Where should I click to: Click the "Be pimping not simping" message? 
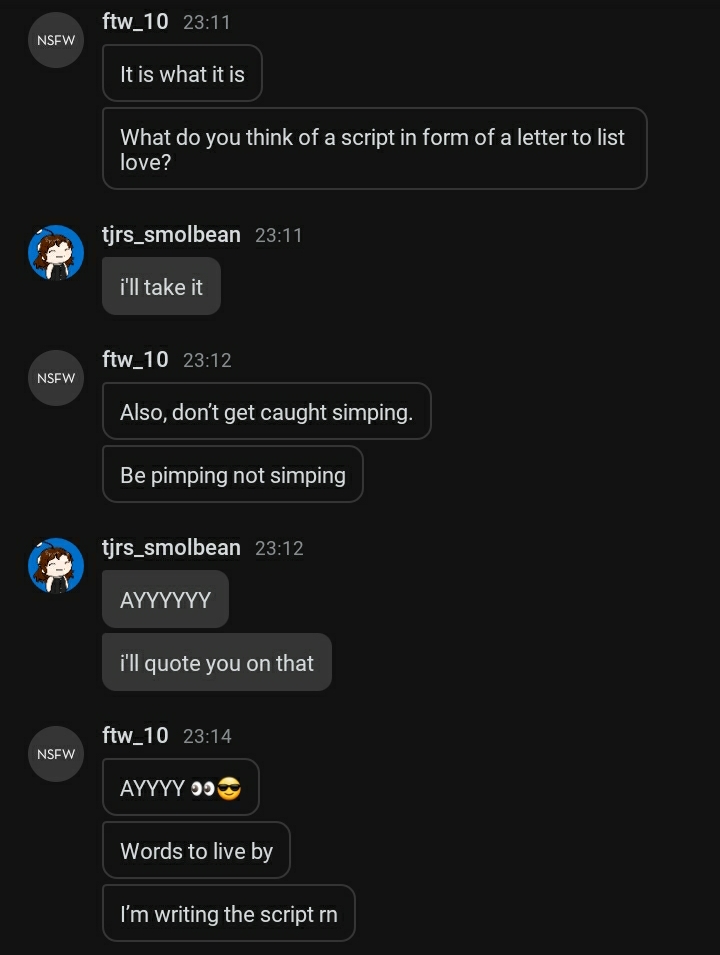[x=232, y=475]
